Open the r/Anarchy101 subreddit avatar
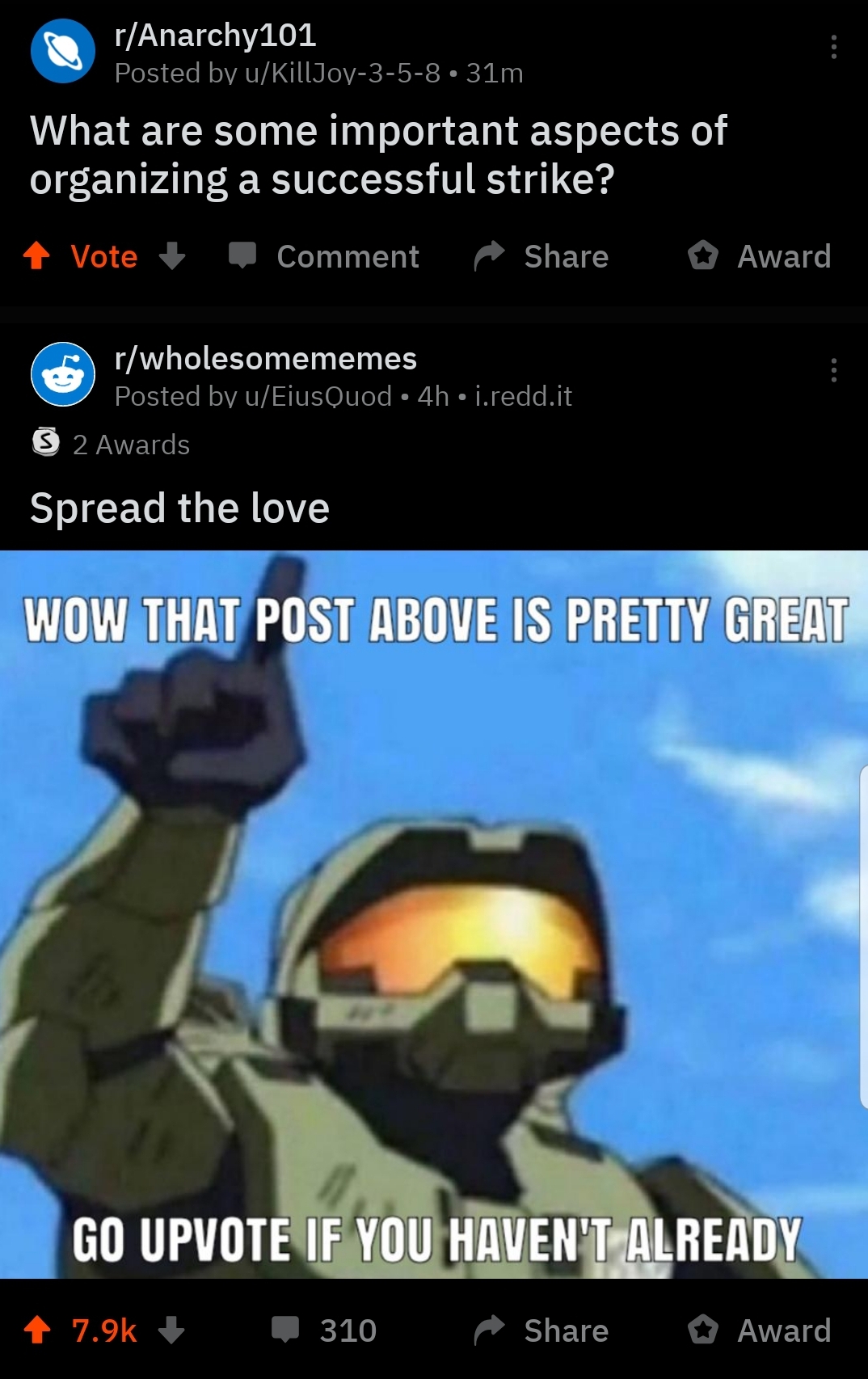868x1379 pixels. point(63,51)
